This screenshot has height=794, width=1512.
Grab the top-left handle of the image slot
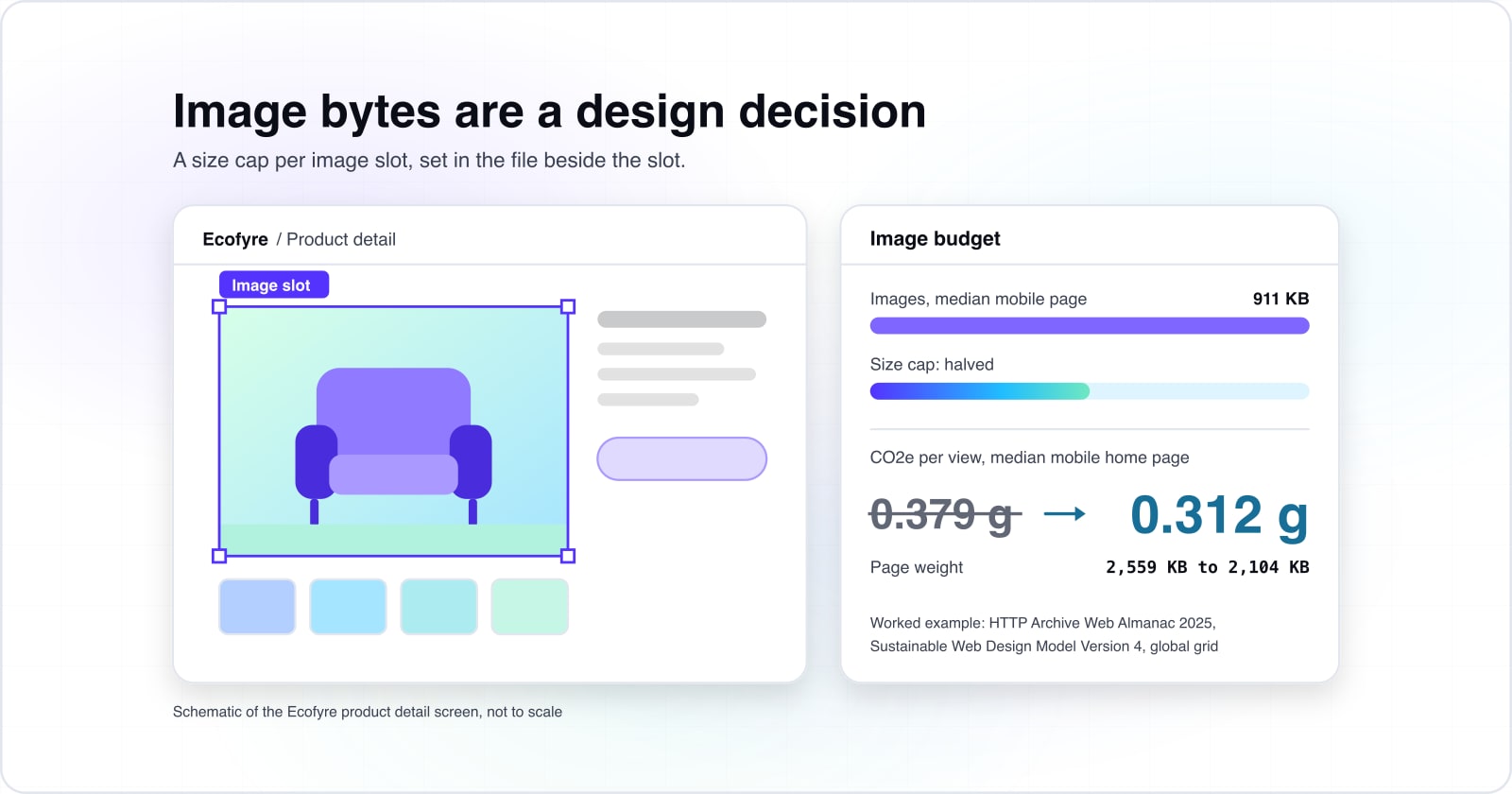[x=219, y=306]
